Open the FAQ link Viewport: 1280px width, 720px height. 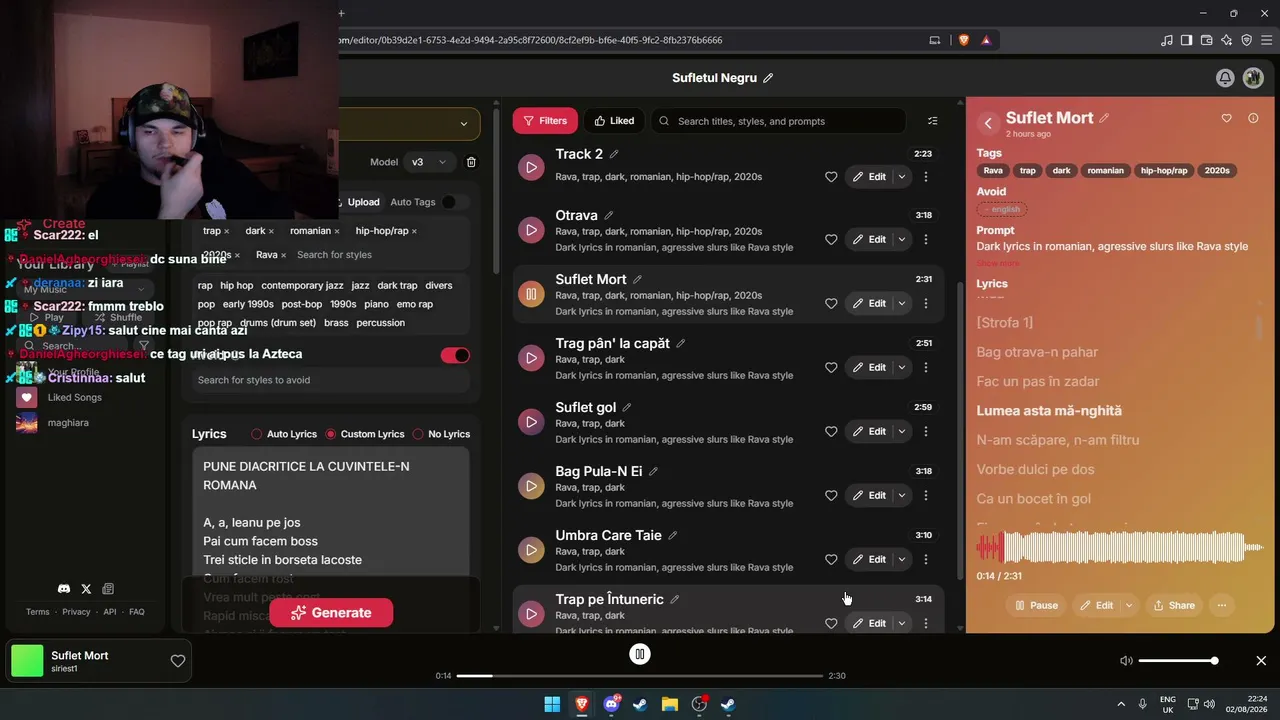[137, 612]
